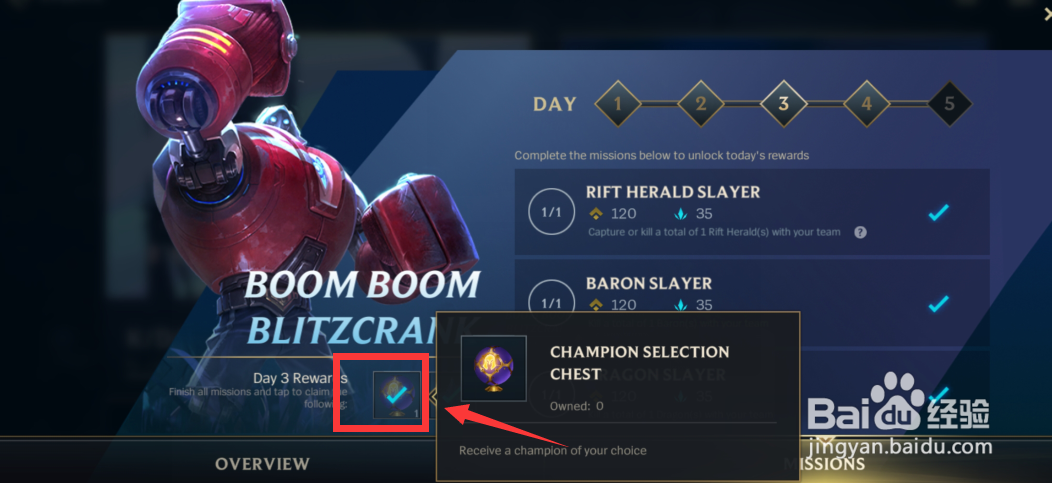Click the Baron Slayer completed checkmark
1052x483 pixels.
(x=939, y=304)
